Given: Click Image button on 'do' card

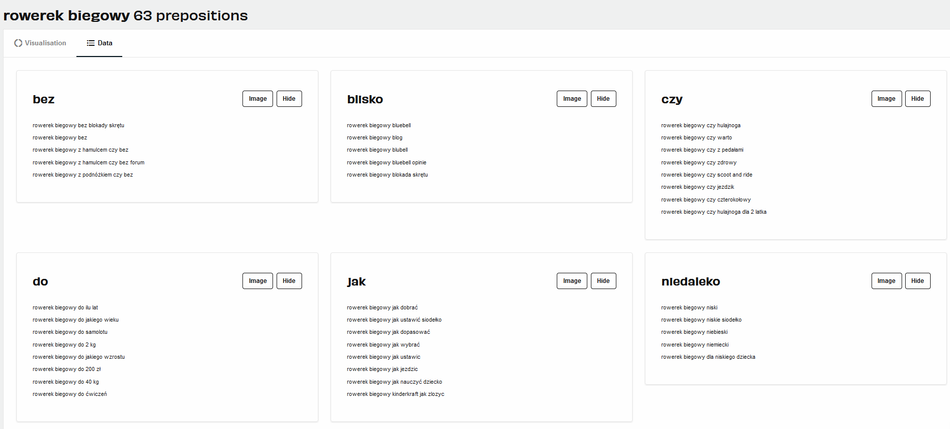Looking at the screenshot, I should (257, 281).
